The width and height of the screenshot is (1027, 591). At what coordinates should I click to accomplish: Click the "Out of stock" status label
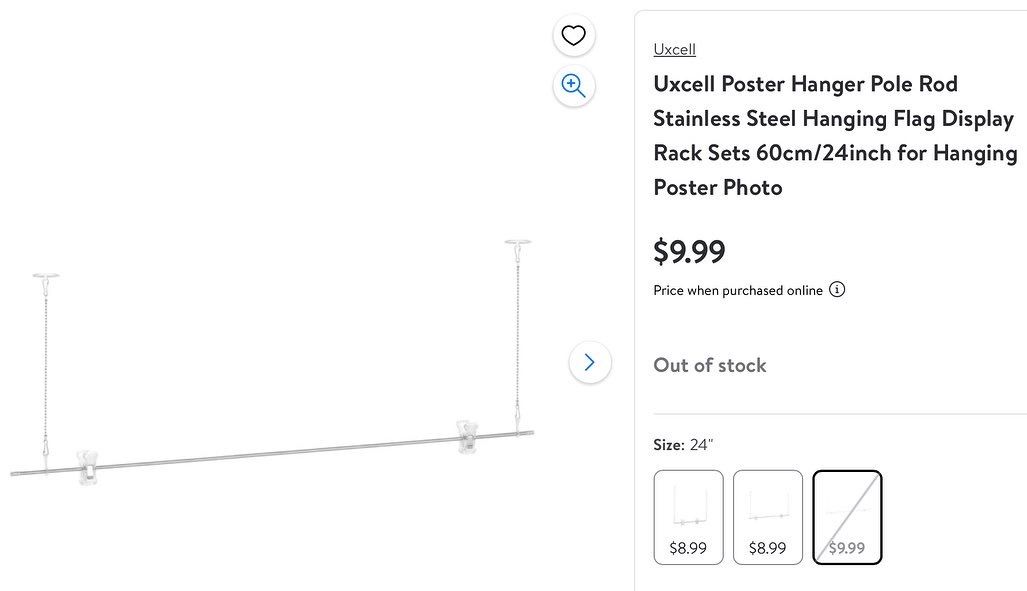click(710, 365)
